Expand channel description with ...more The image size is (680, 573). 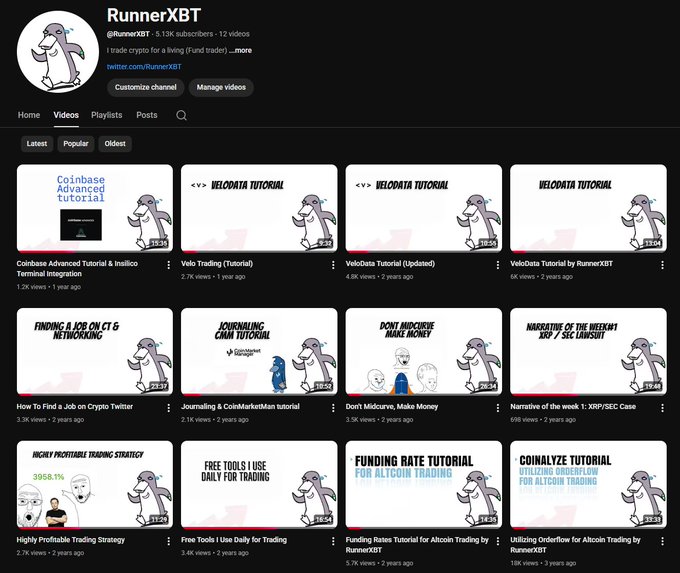pyautogui.click(x=241, y=50)
